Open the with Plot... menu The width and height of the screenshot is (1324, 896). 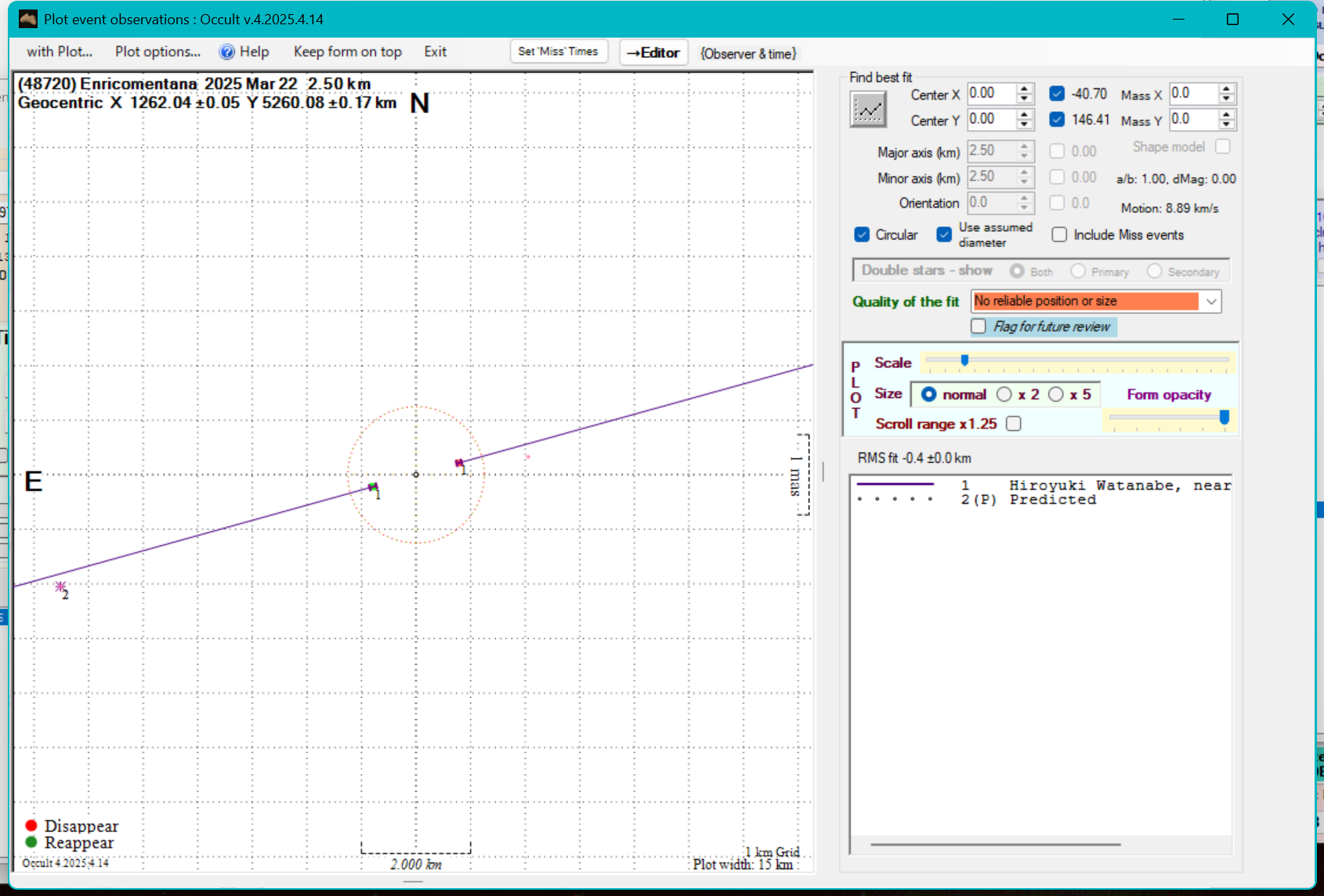click(60, 52)
